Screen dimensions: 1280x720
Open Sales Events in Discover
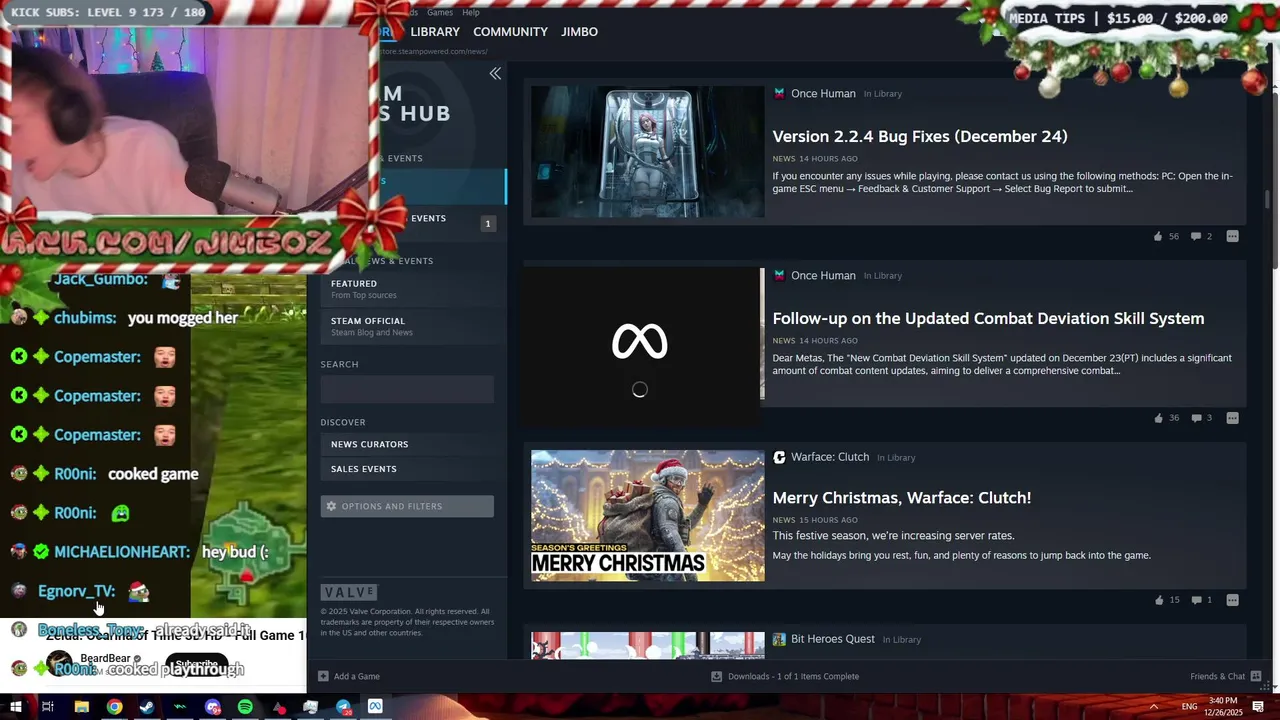(x=408, y=469)
